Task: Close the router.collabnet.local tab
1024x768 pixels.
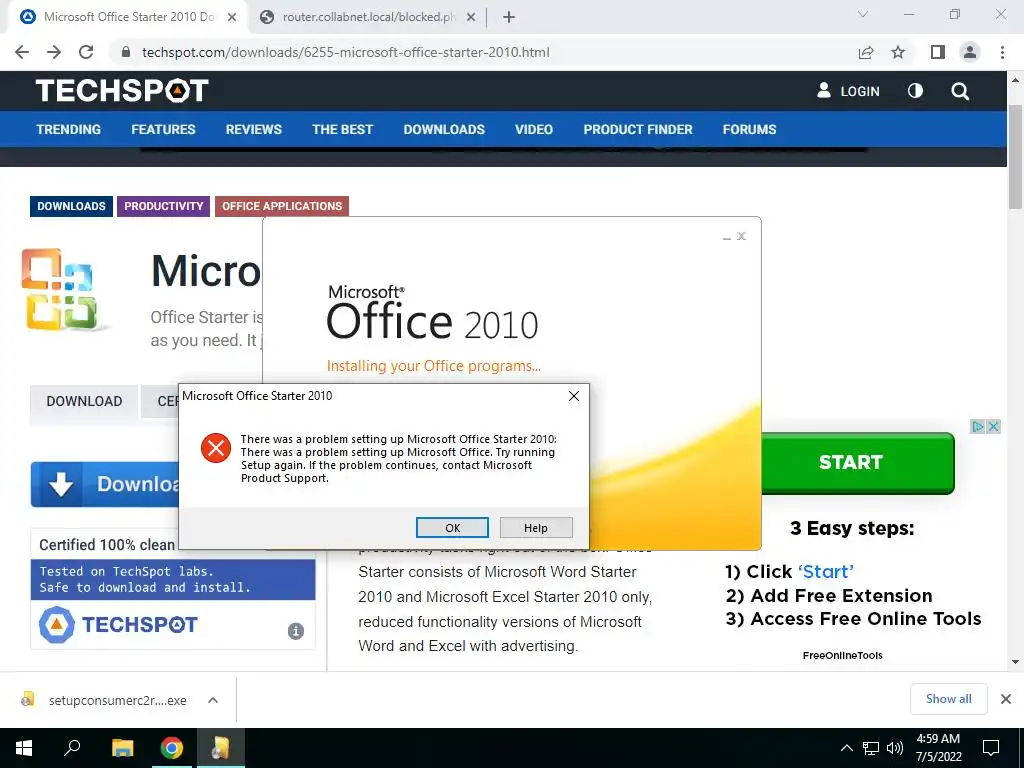Action: pos(471,18)
